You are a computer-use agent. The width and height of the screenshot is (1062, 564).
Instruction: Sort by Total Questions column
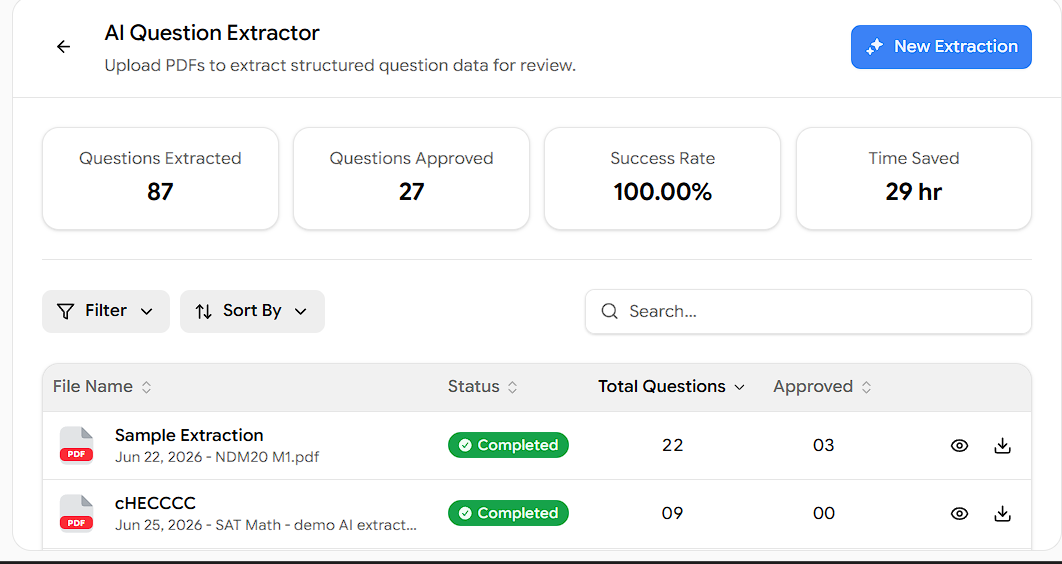coord(671,387)
